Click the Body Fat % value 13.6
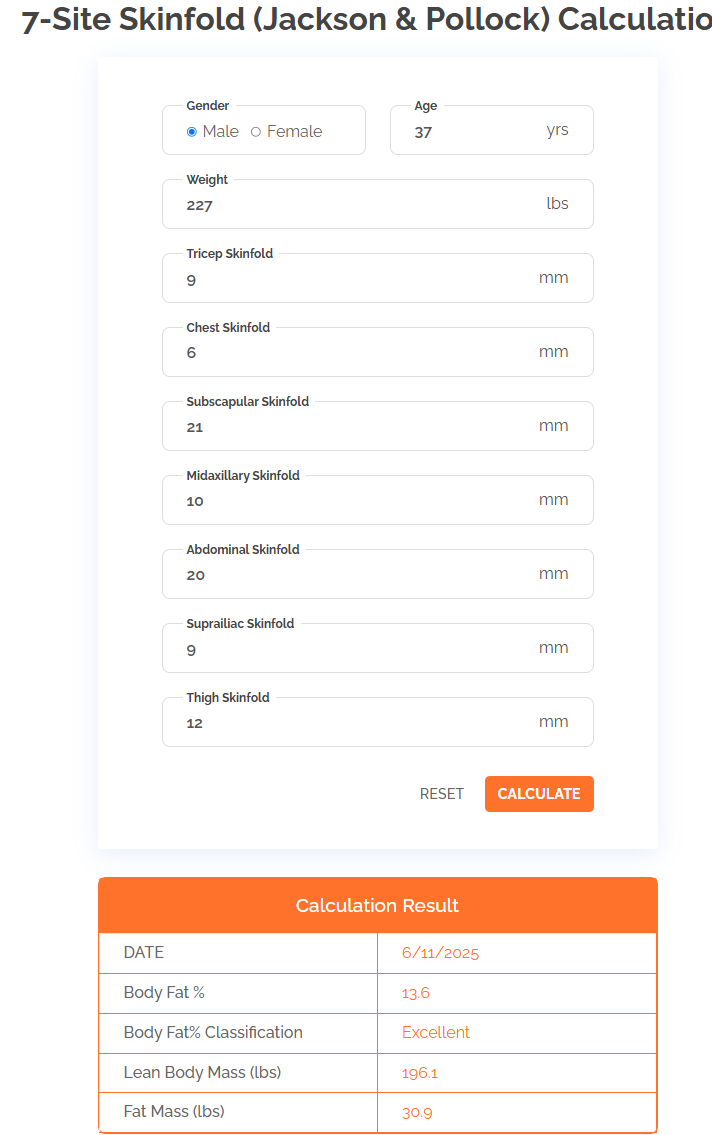The width and height of the screenshot is (712, 1135). [415, 993]
